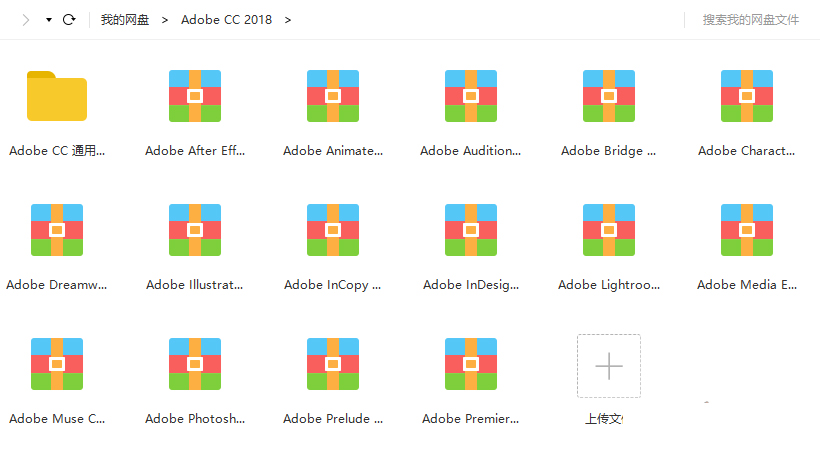
Task: Select the Adobe Dreamw... archive icon
Action: 57,230
